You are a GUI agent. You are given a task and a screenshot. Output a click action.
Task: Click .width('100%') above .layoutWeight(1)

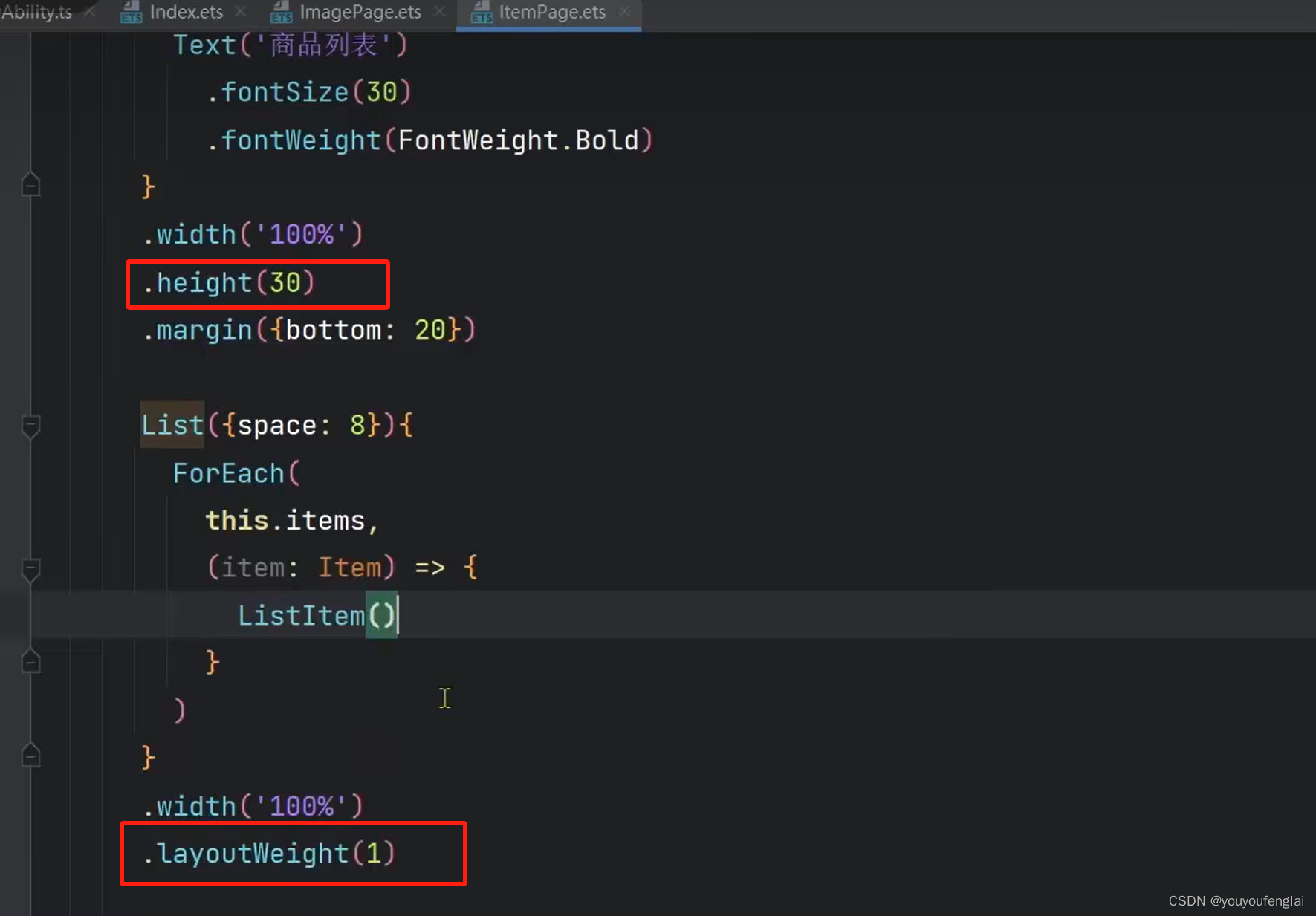[x=253, y=806]
